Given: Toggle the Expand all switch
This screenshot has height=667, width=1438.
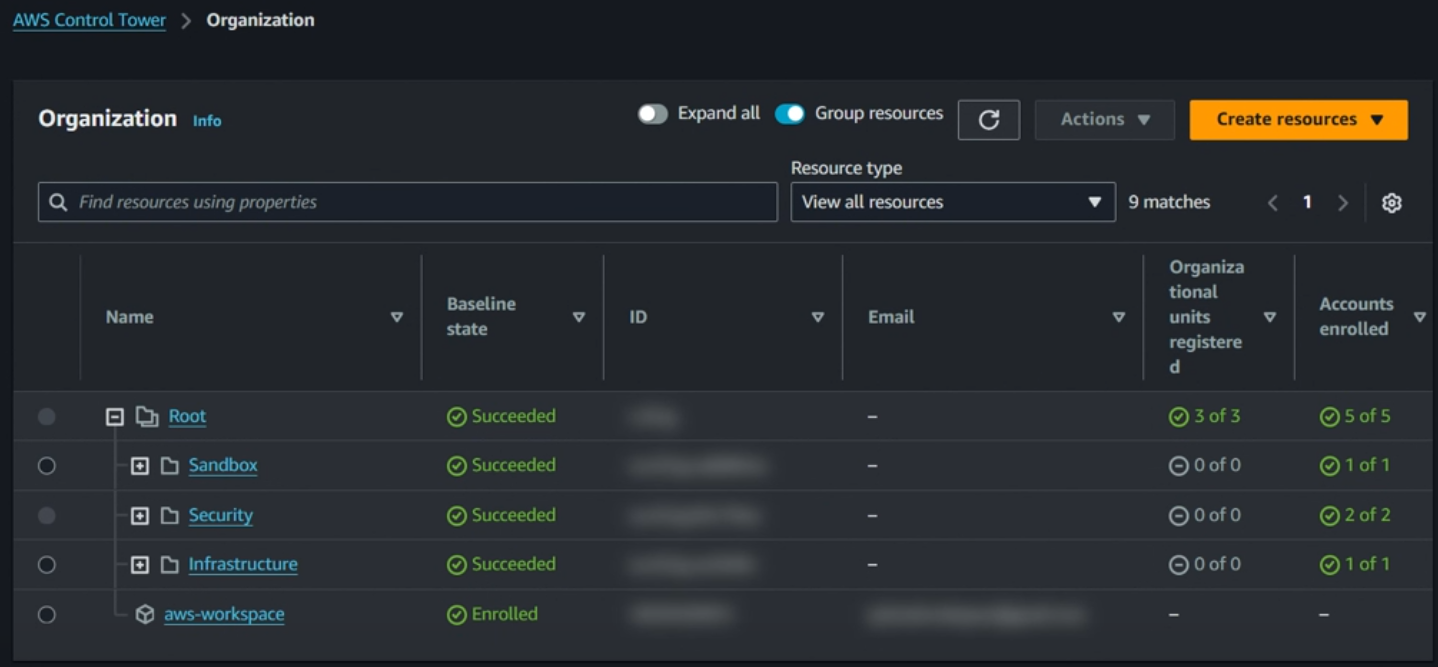Looking at the screenshot, I should (653, 114).
